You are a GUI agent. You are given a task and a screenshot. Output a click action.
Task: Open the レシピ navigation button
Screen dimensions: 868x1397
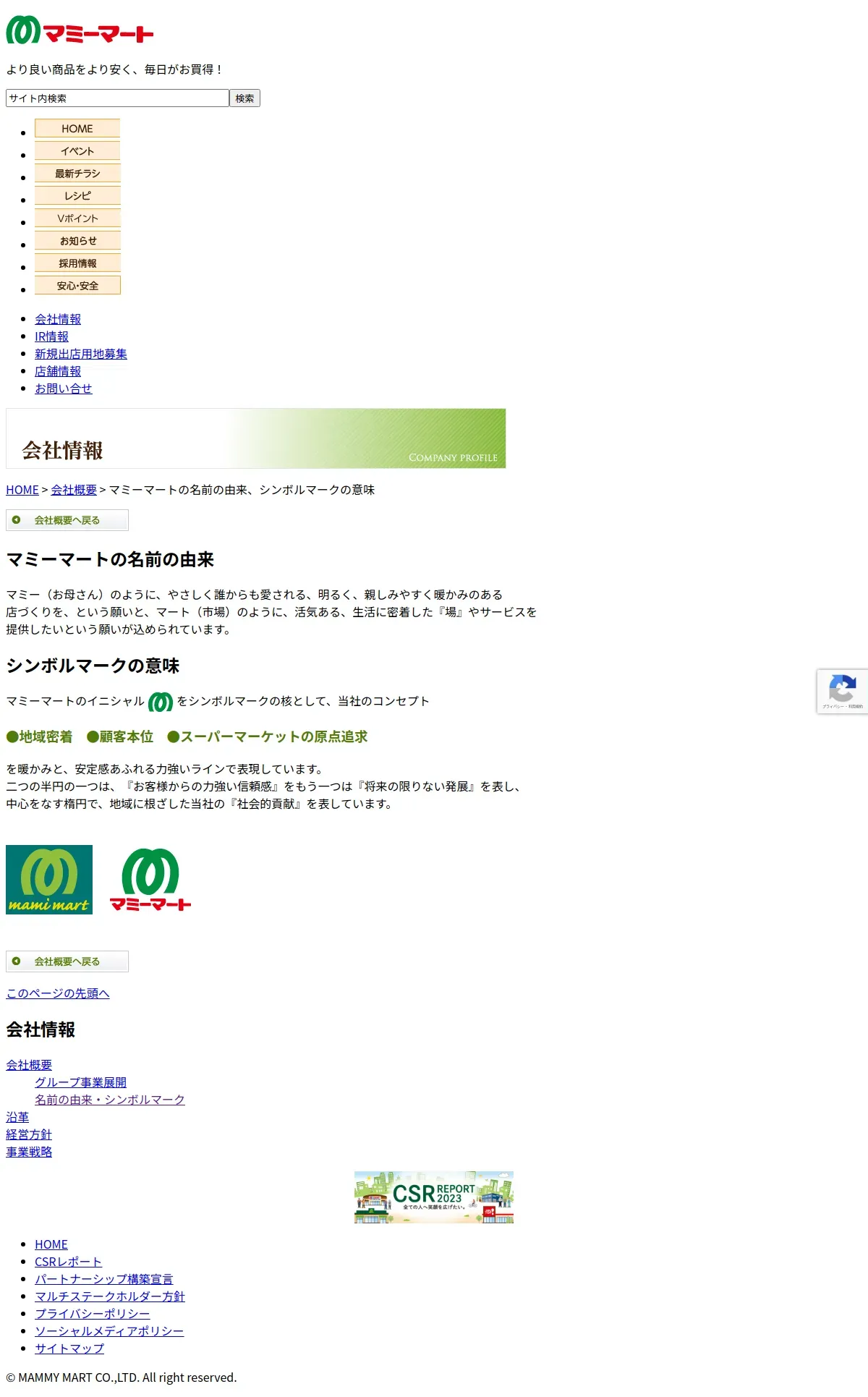coord(77,195)
